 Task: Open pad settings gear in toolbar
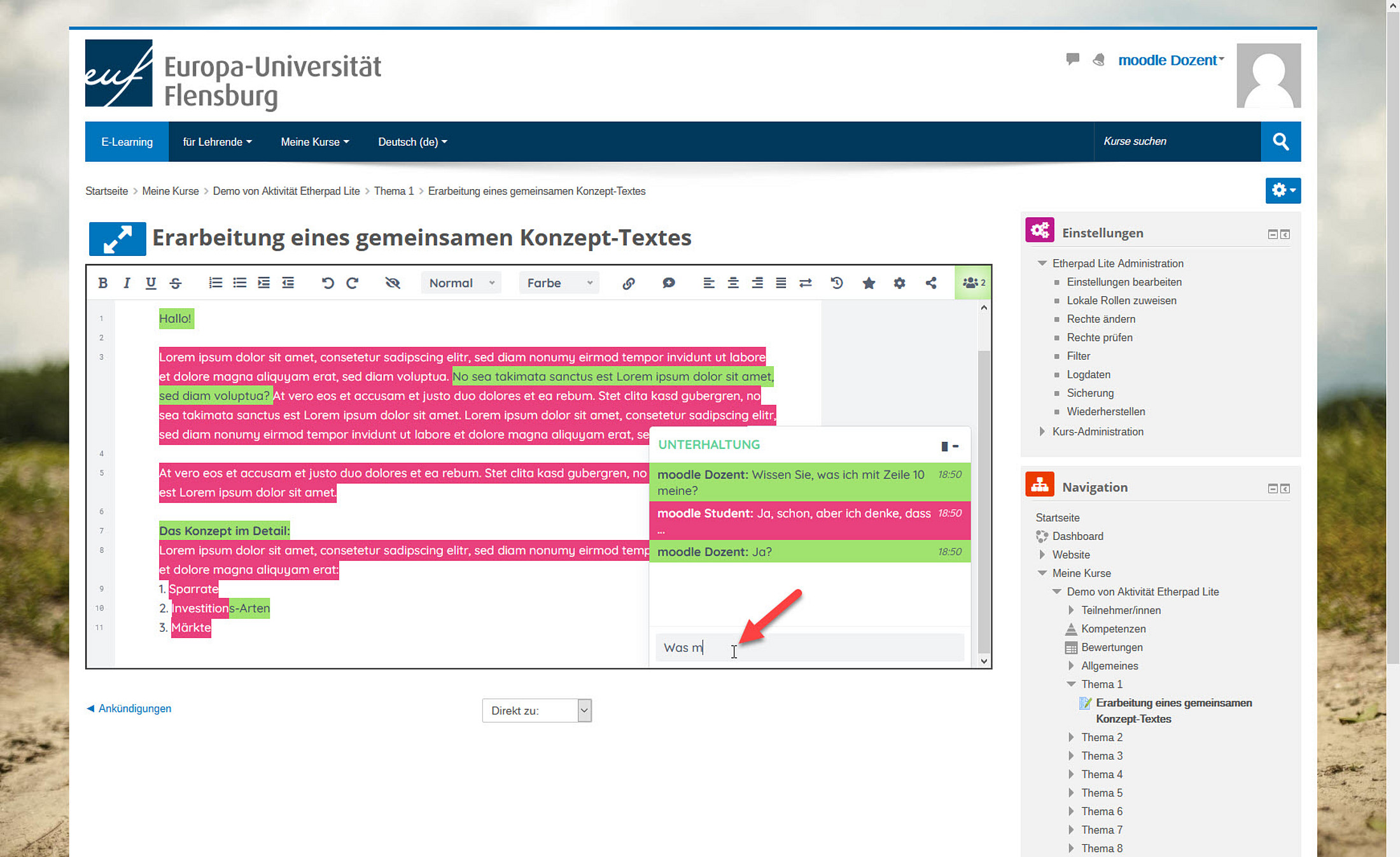(x=899, y=283)
